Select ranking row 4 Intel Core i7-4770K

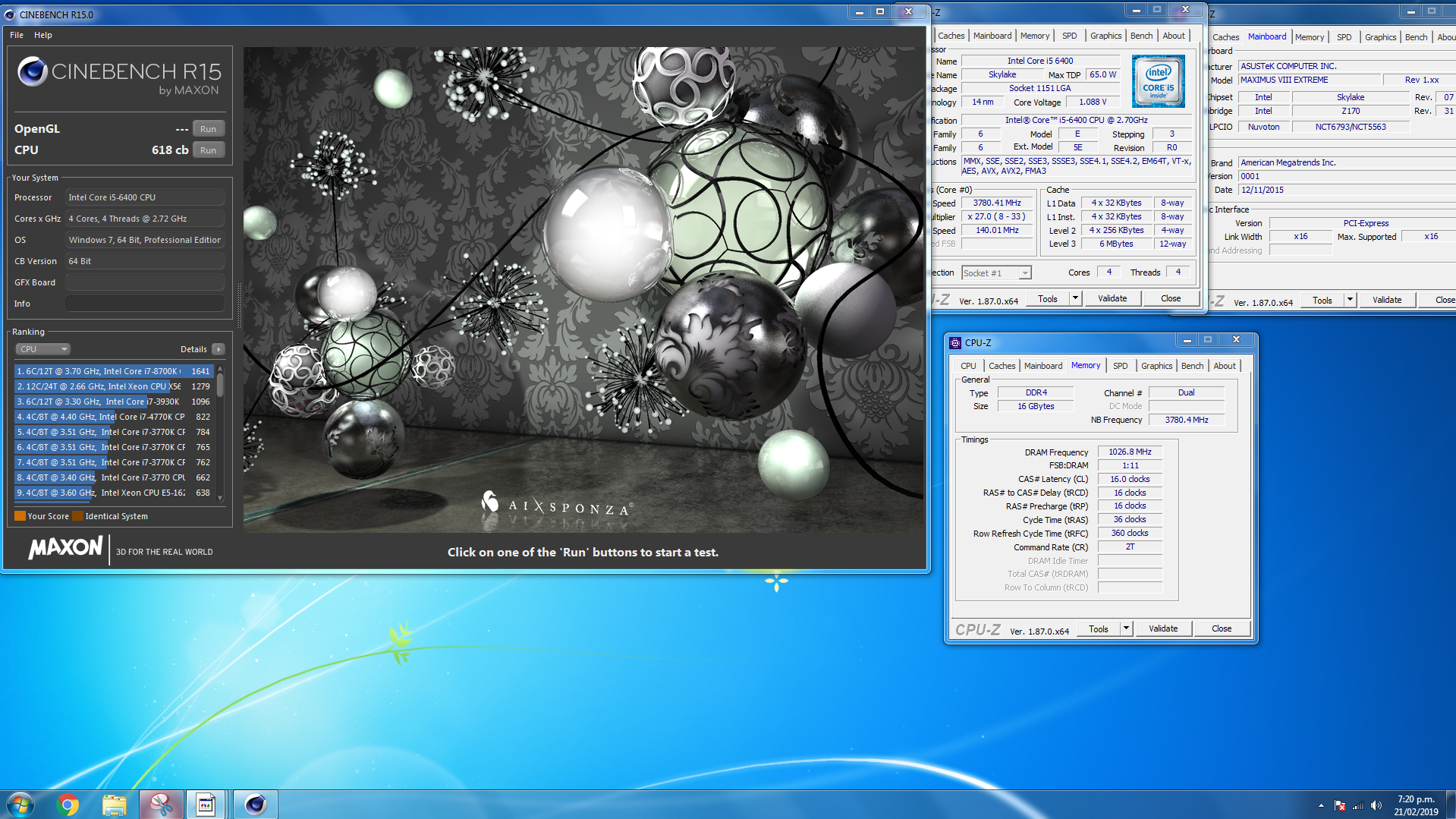point(114,417)
